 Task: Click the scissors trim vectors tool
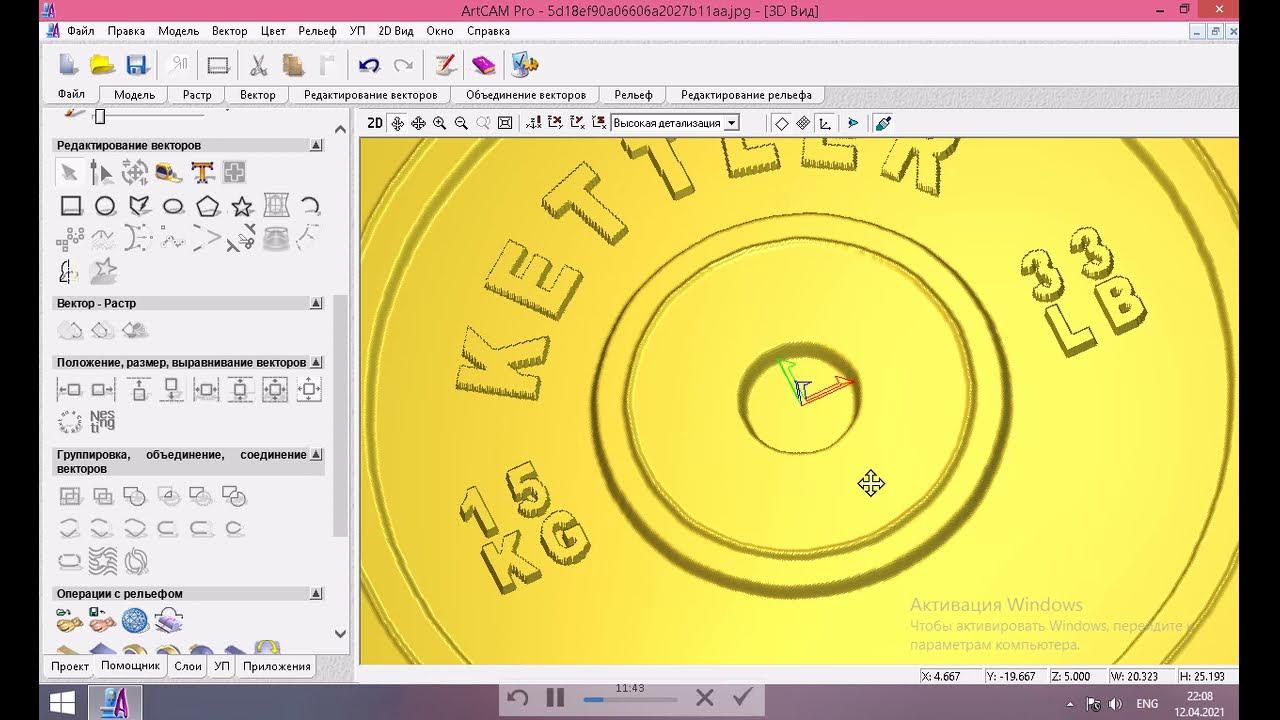point(241,239)
